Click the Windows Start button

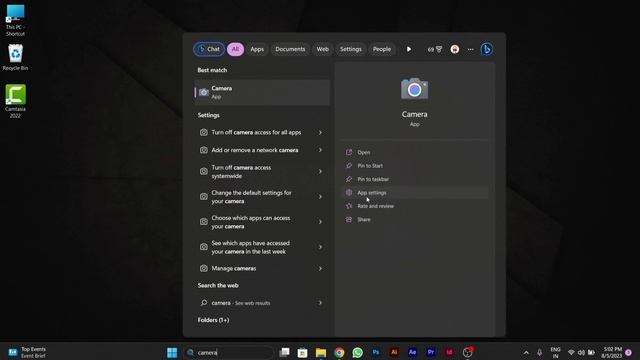point(172,352)
